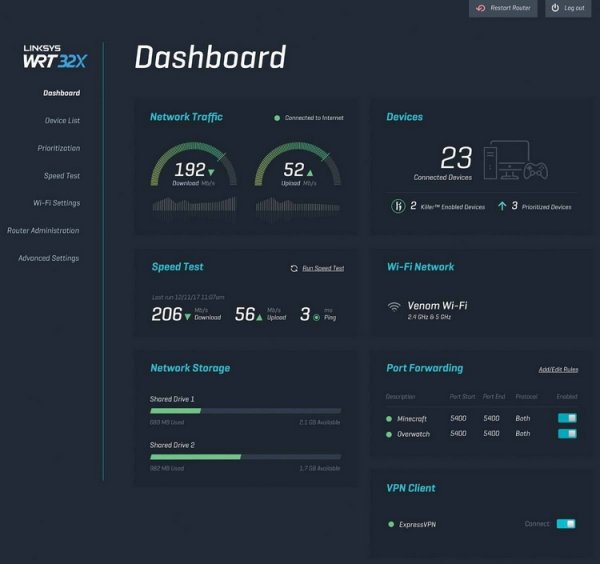
Task: Click the connected devices computer and gamepad icon
Action: click(x=515, y=160)
